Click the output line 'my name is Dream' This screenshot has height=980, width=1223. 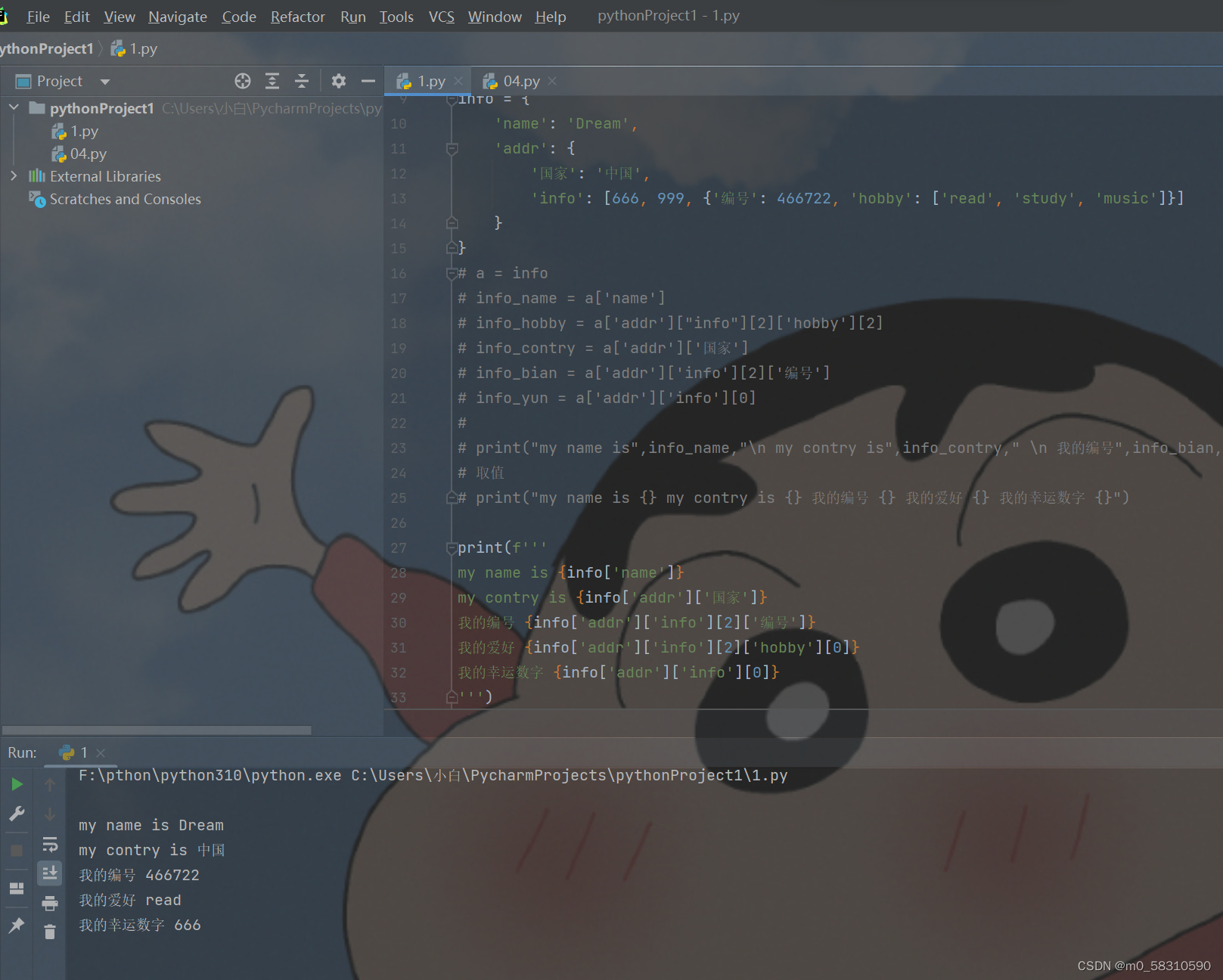point(151,825)
